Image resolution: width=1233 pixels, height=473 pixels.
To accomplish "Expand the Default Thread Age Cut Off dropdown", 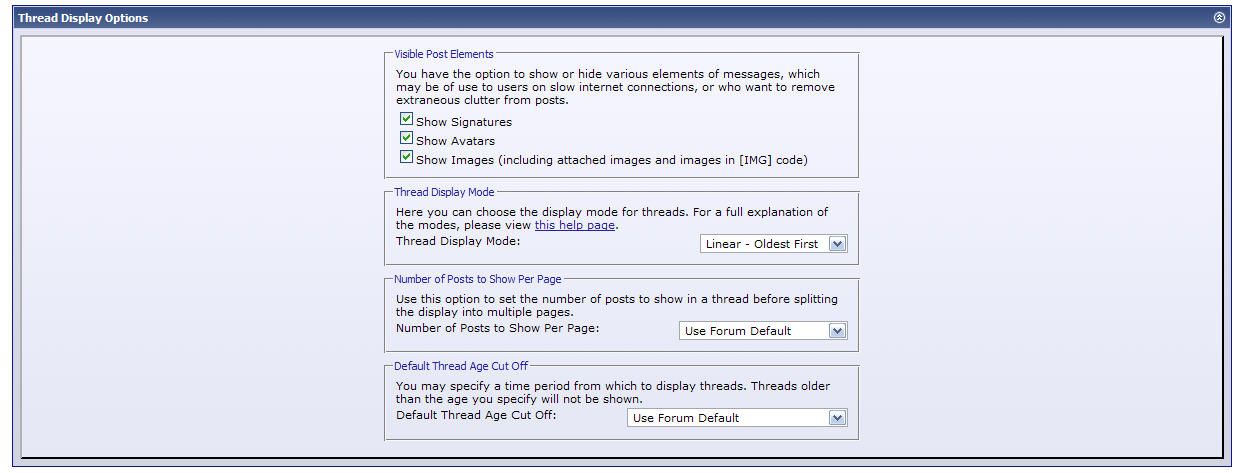I will click(x=737, y=418).
